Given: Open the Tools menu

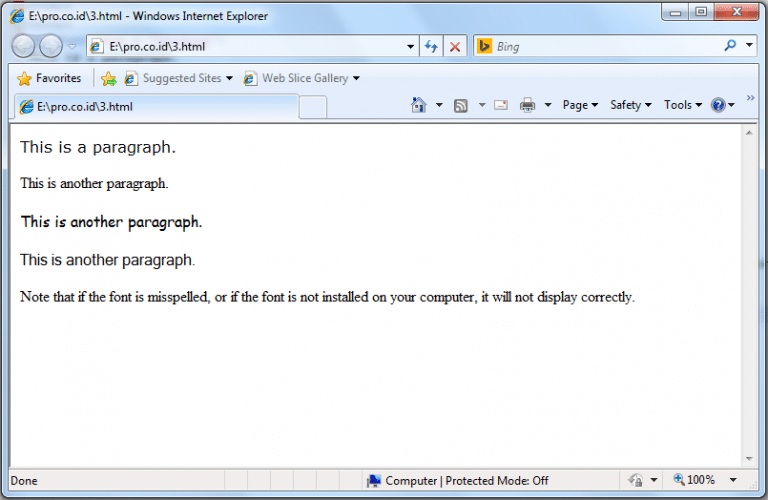Looking at the screenshot, I should pos(682,105).
